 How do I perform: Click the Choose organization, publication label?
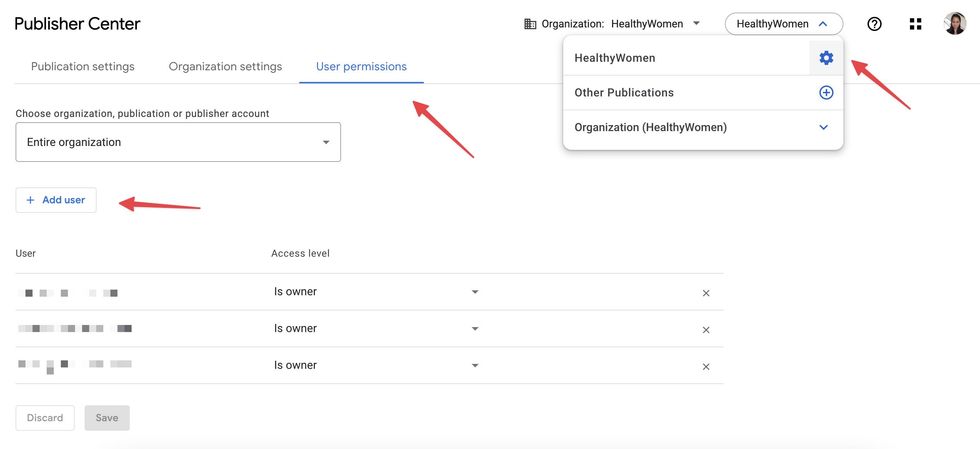(142, 114)
